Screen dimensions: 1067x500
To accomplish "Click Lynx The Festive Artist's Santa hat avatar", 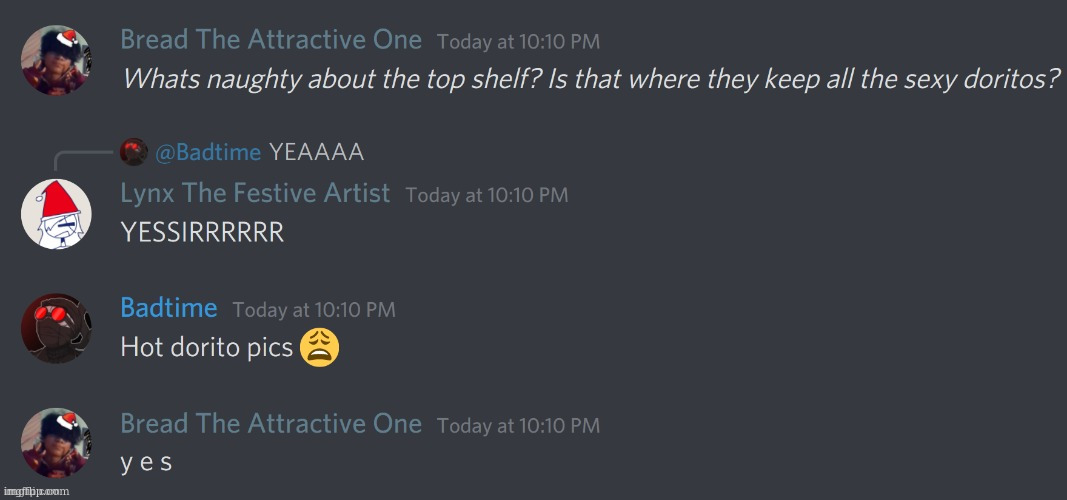I will pos(56,214).
